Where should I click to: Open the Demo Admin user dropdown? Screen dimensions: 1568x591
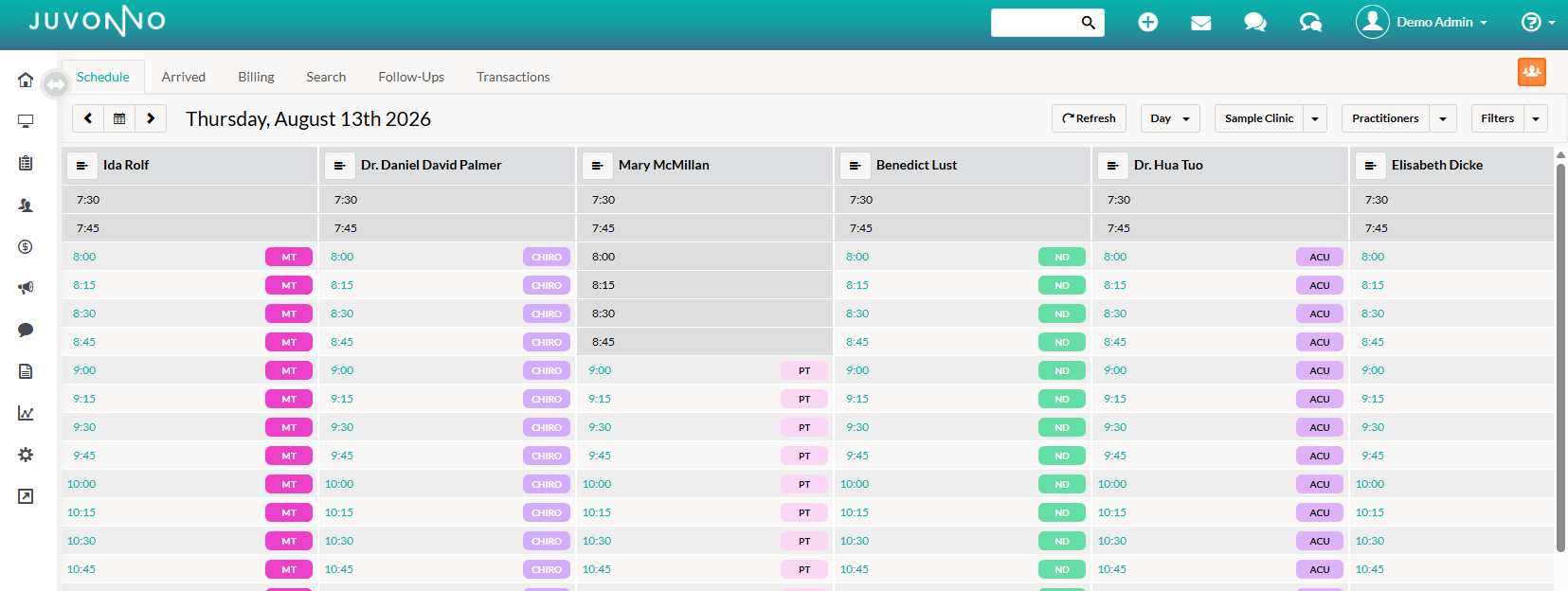1422,22
